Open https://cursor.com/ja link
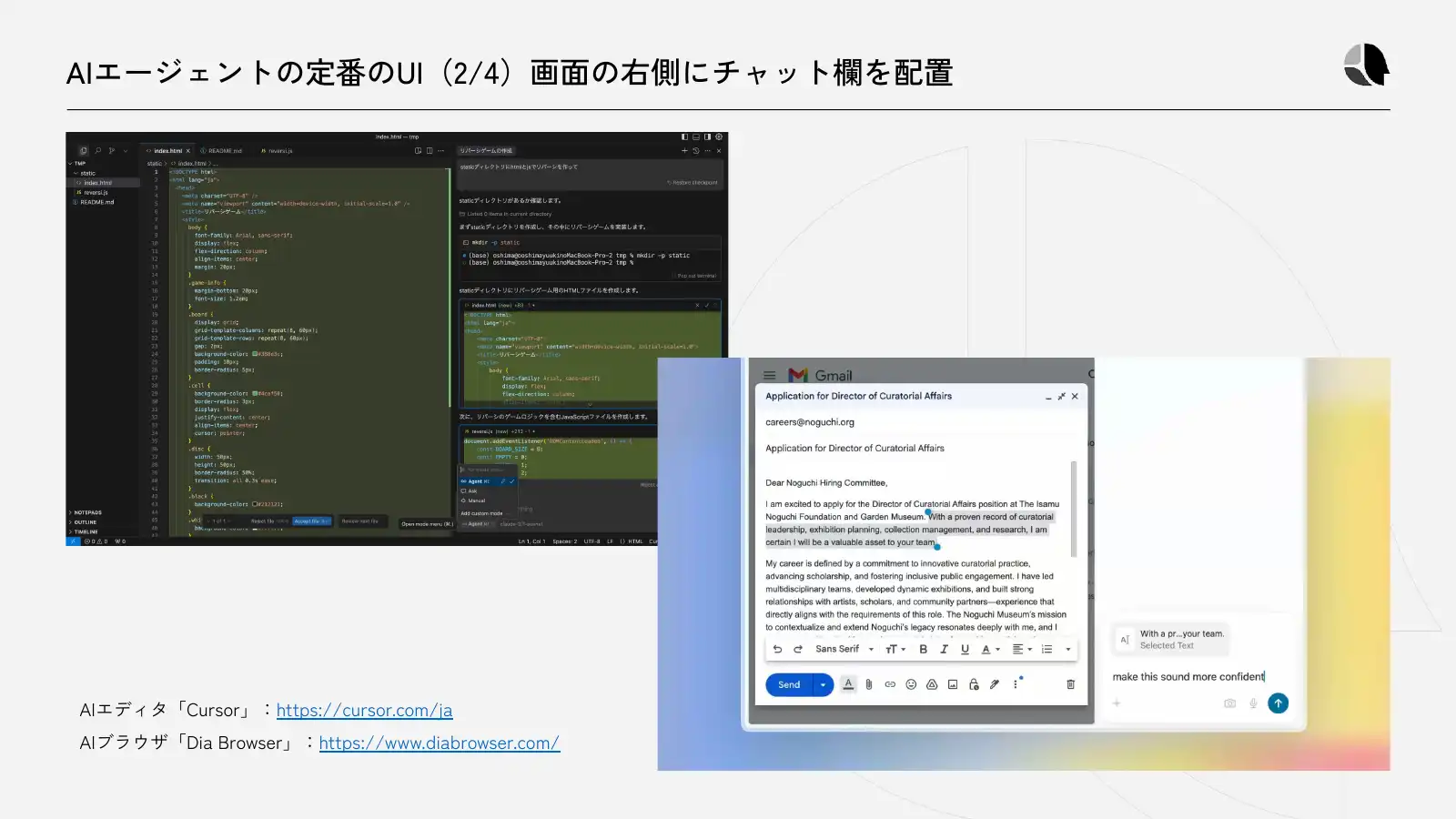 364,711
